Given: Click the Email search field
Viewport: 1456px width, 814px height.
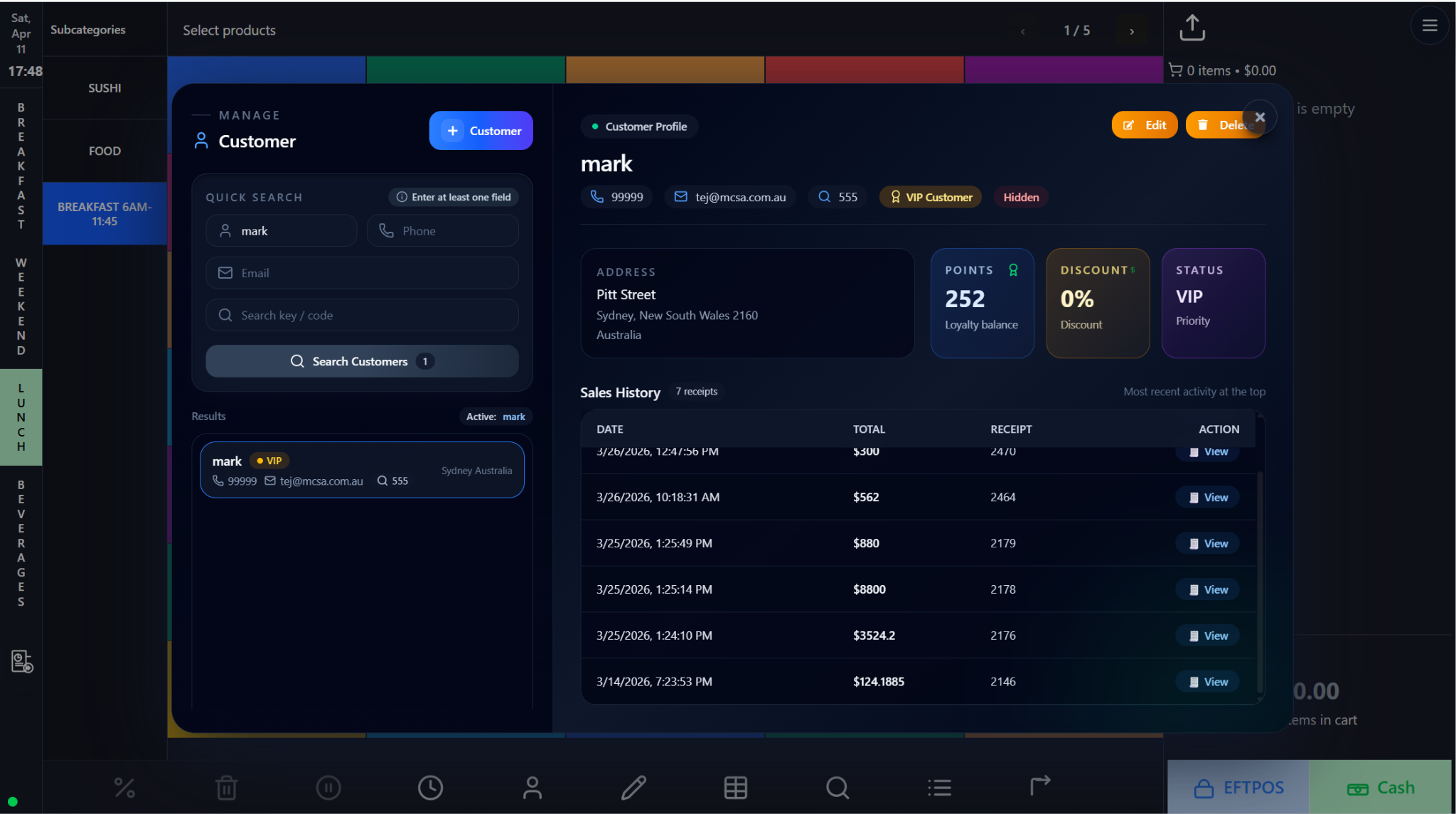Looking at the screenshot, I should tap(362, 273).
